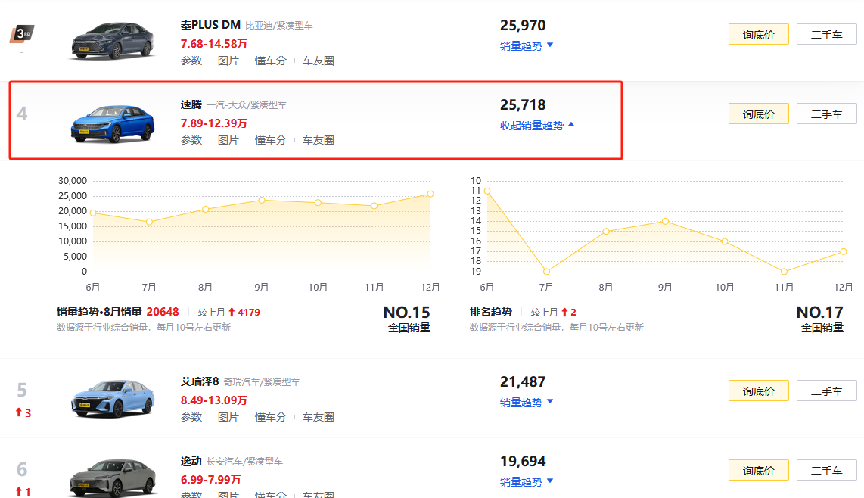This screenshot has height=498, width=864.
Task: Click the red 20648 monthly sales value
Action: (x=163, y=312)
